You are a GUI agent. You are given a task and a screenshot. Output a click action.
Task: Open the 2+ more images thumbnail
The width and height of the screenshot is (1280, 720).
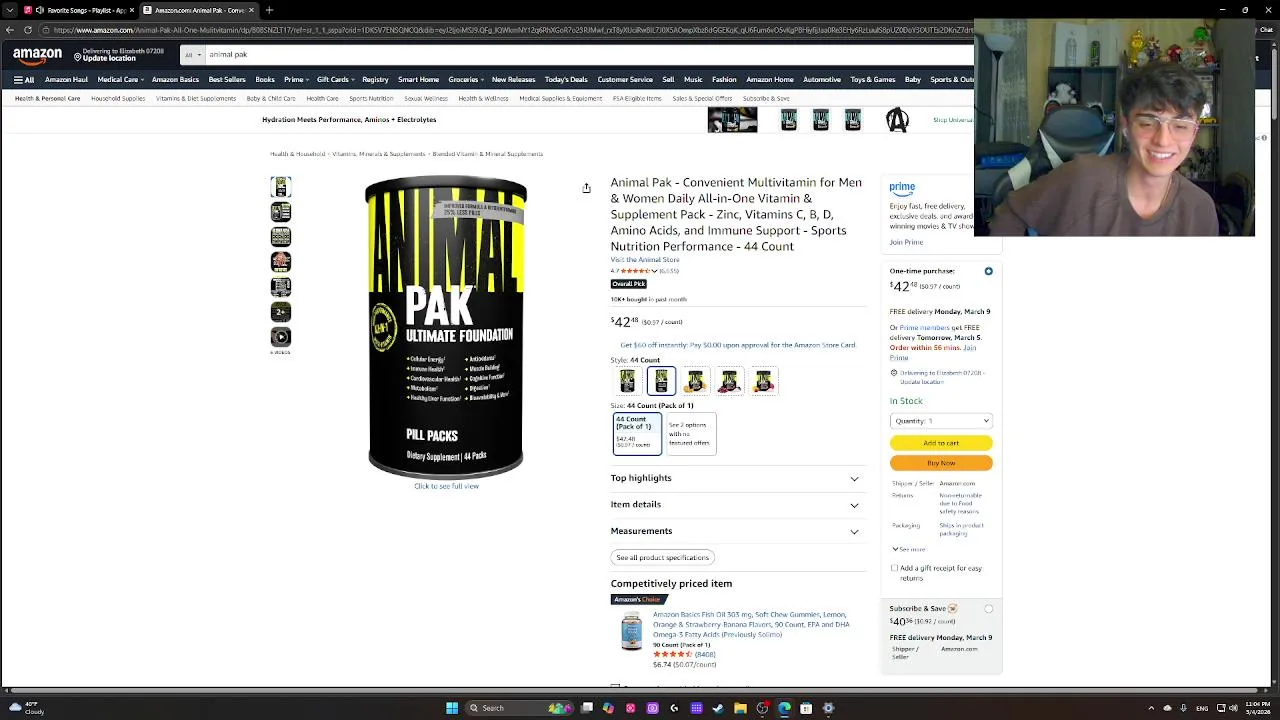tap(281, 312)
